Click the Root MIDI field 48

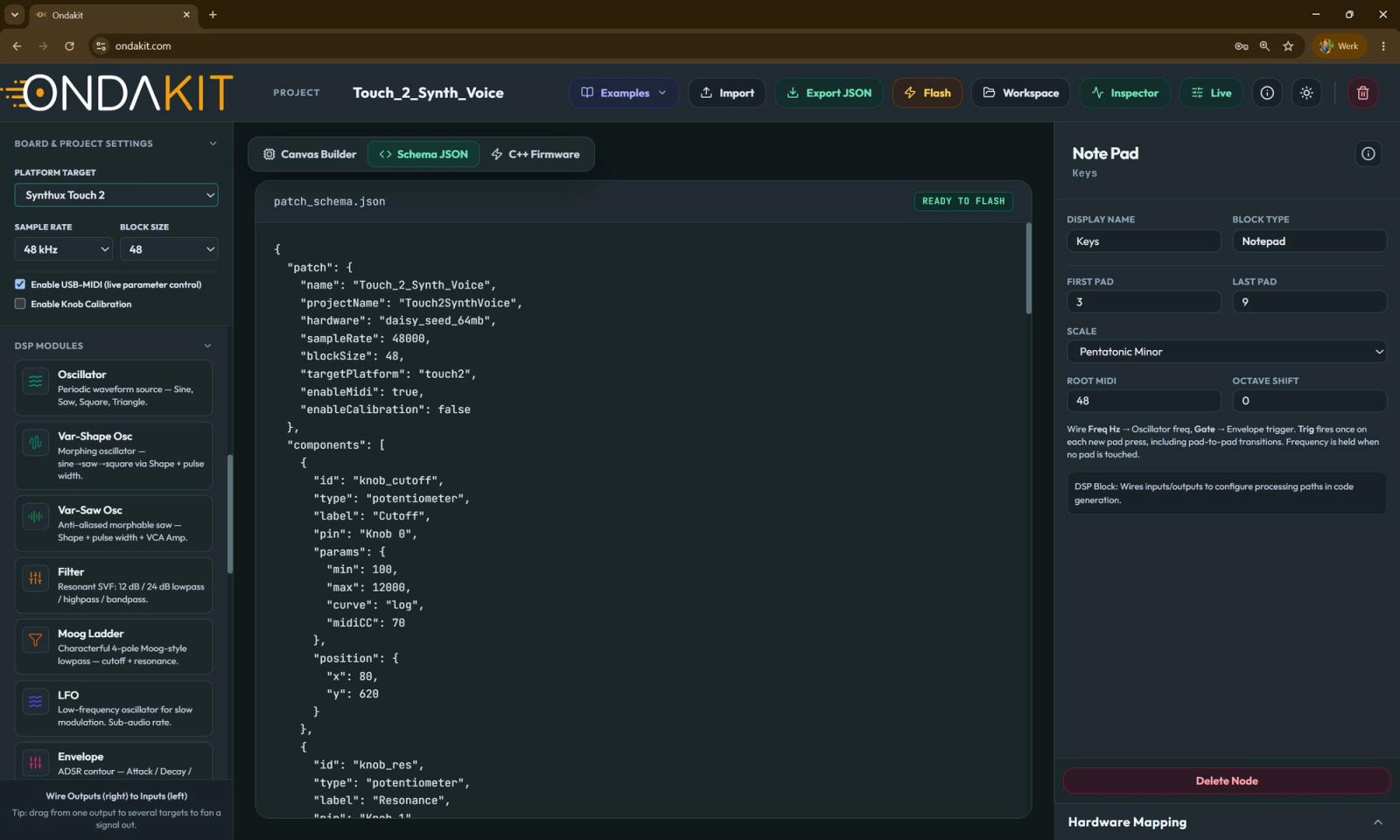1143,401
